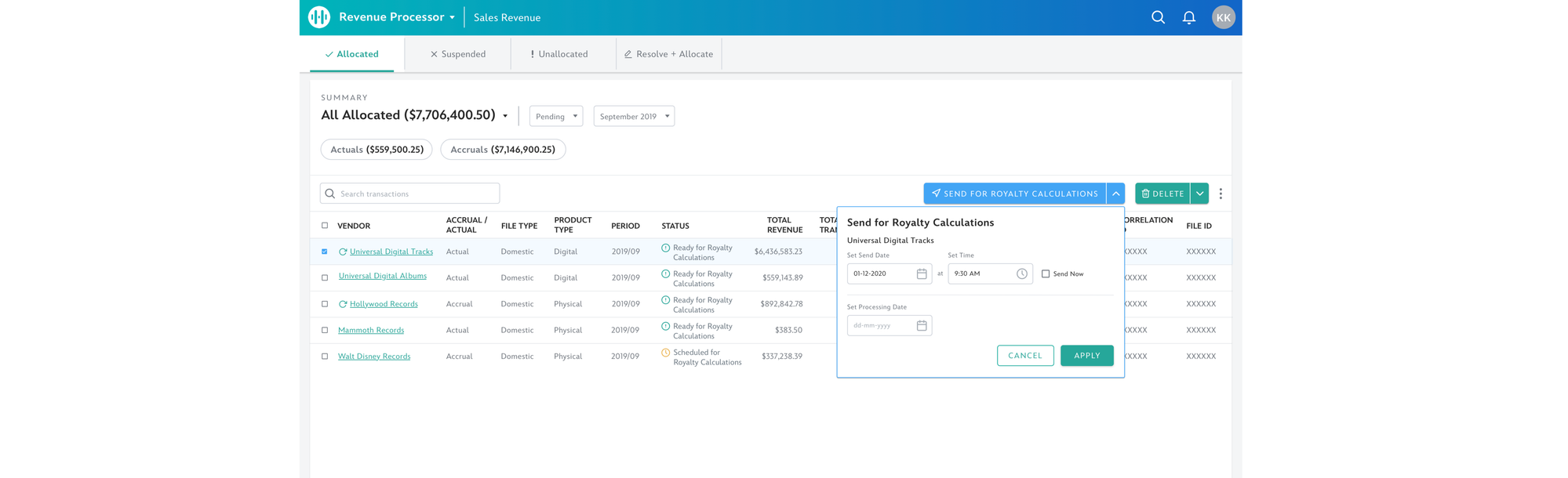Click the Revenue Processor logo icon

pyautogui.click(x=319, y=17)
